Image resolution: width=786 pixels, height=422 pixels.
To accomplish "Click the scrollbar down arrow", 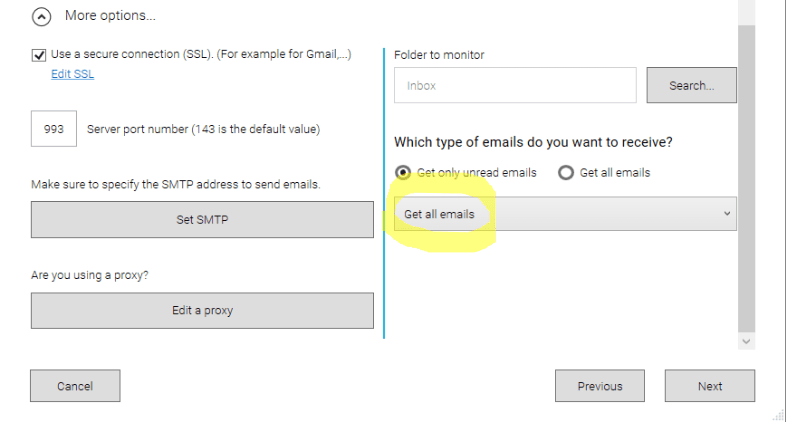I will [746, 341].
